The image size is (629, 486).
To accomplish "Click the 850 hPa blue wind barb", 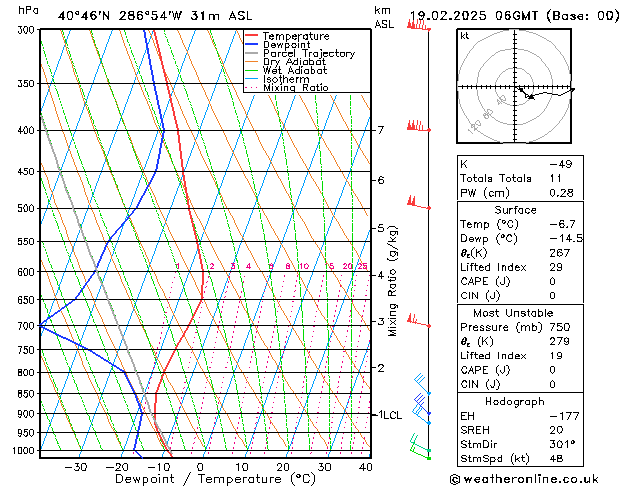I will click(422, 384).
